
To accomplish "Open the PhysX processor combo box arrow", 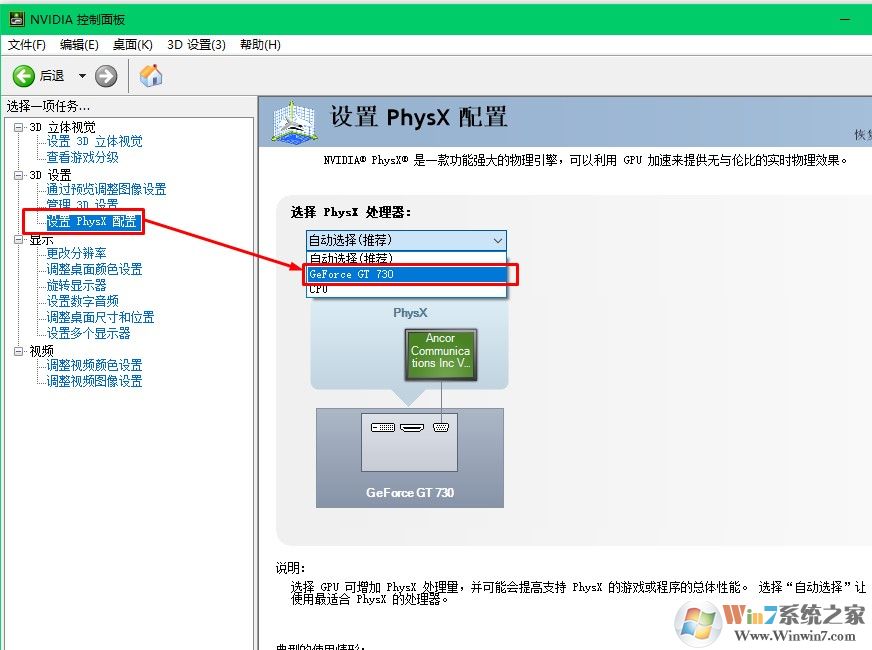I will 498,240.
